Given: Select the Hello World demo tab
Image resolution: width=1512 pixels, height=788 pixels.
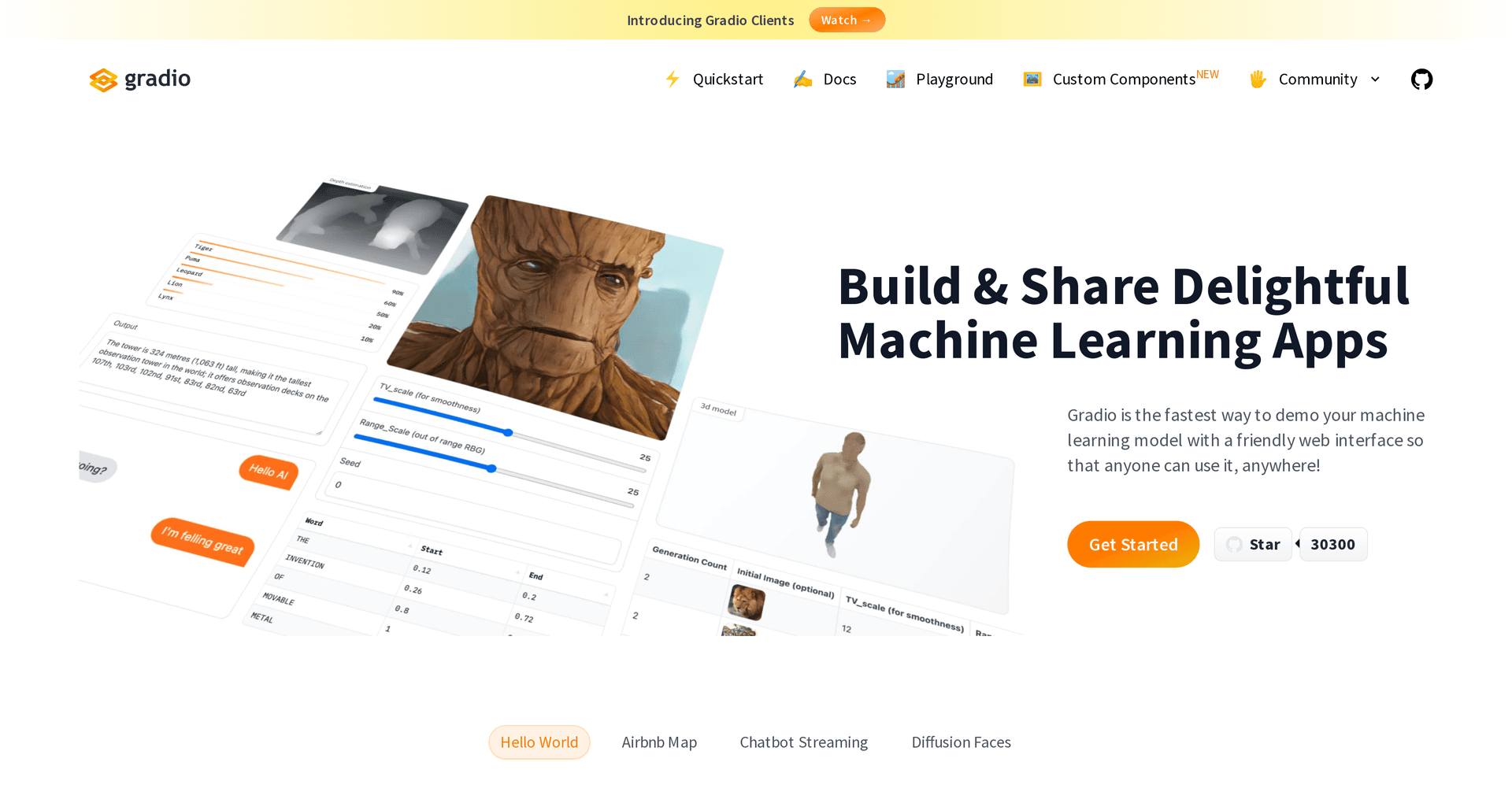Looking at the screenshot, I should coord(539,742).
